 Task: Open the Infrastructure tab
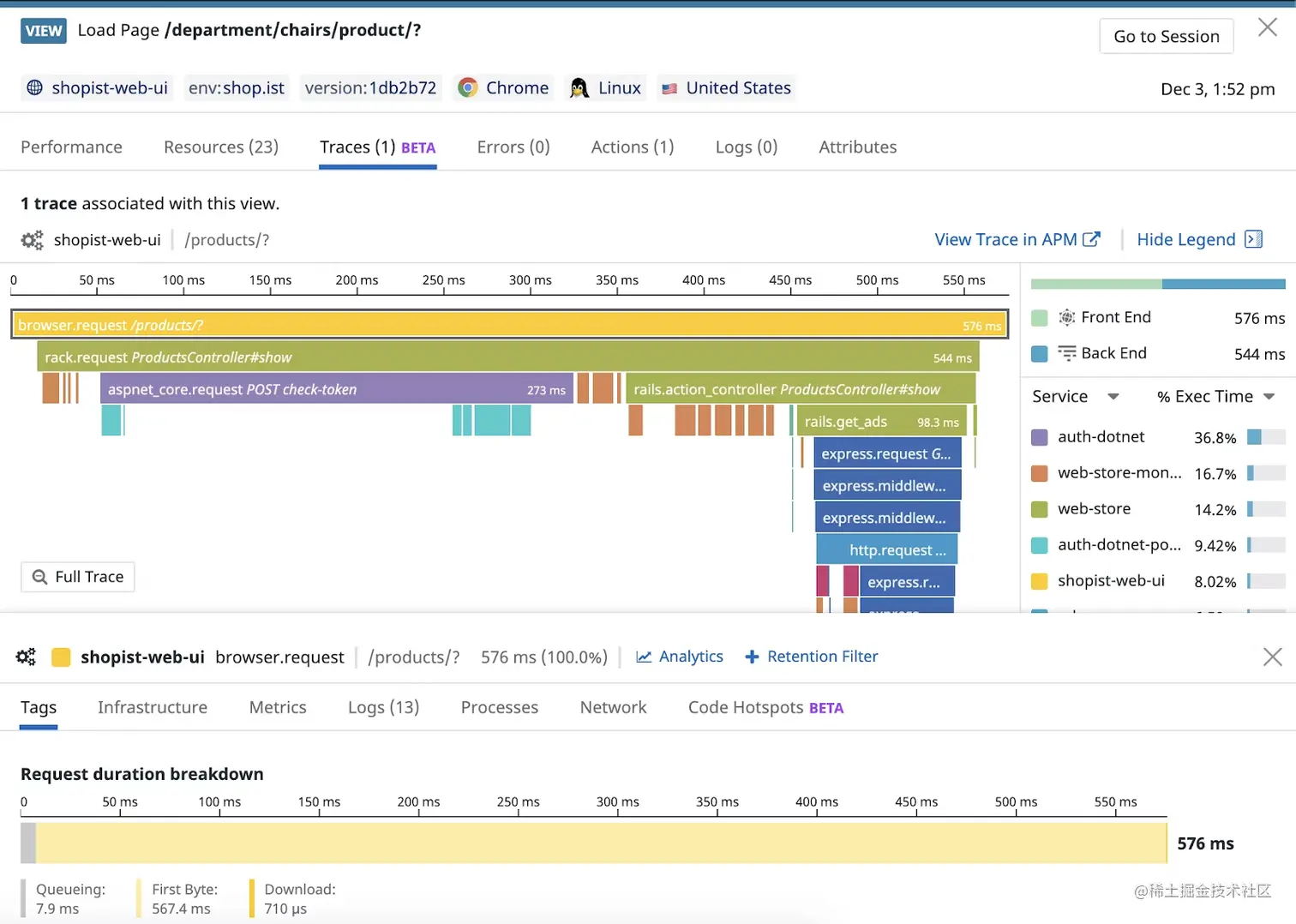click(x=153, y=707)
